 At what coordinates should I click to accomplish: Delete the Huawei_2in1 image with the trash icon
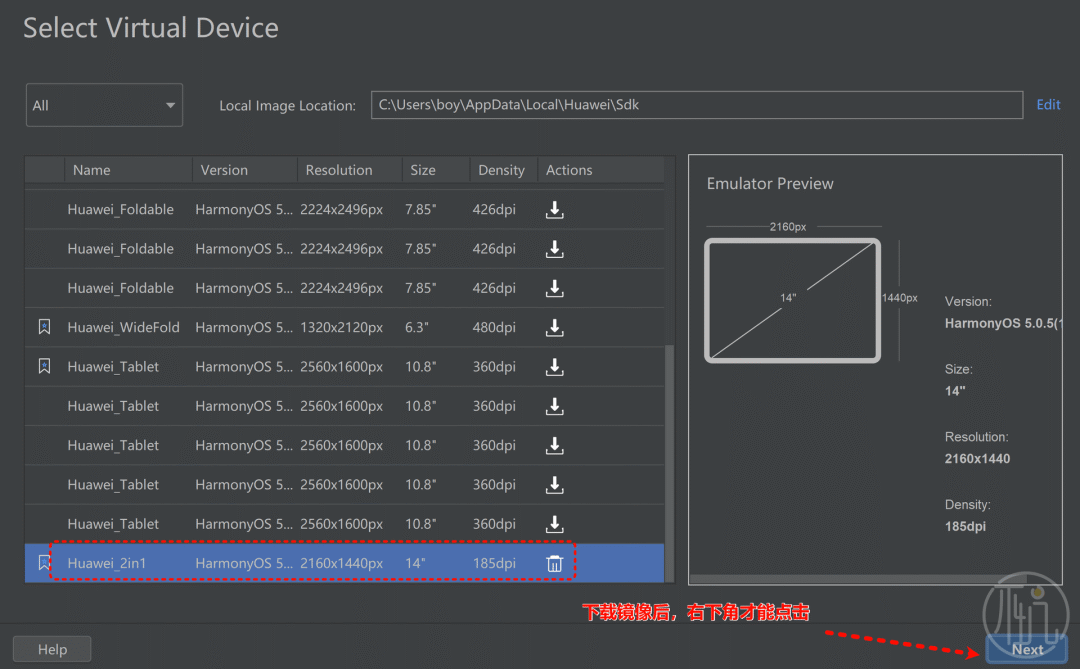click(554, 564)
